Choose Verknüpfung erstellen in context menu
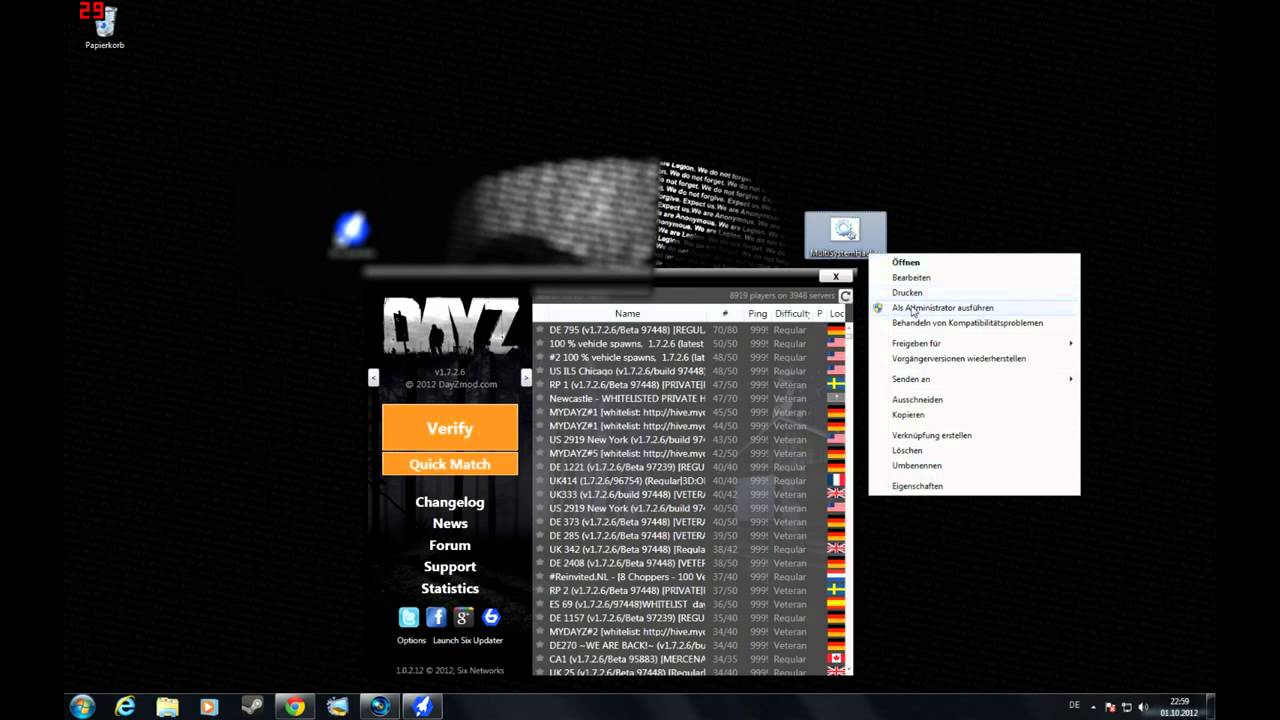 point(932,436)
